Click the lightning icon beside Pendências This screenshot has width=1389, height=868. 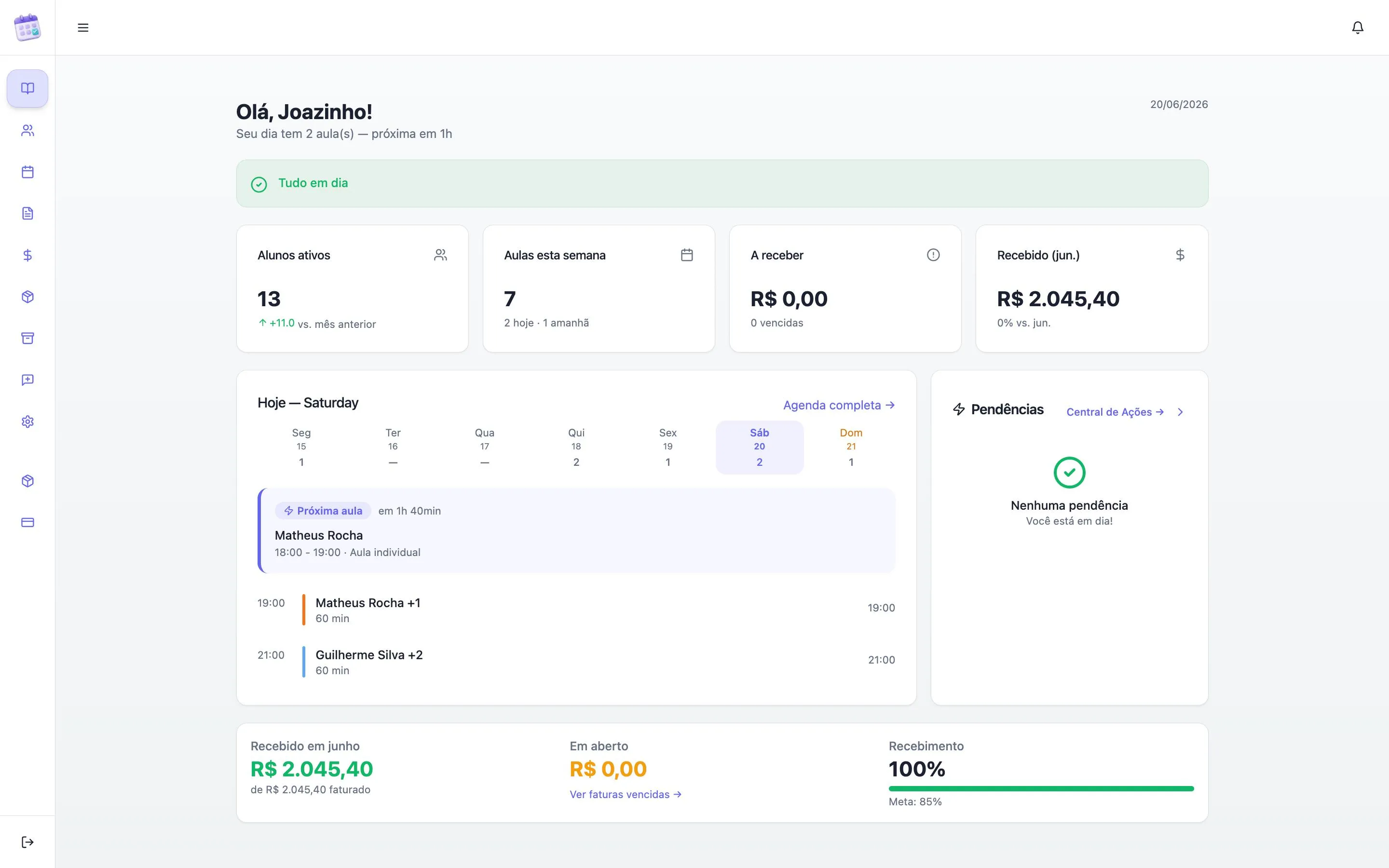(x=958, y=409)
